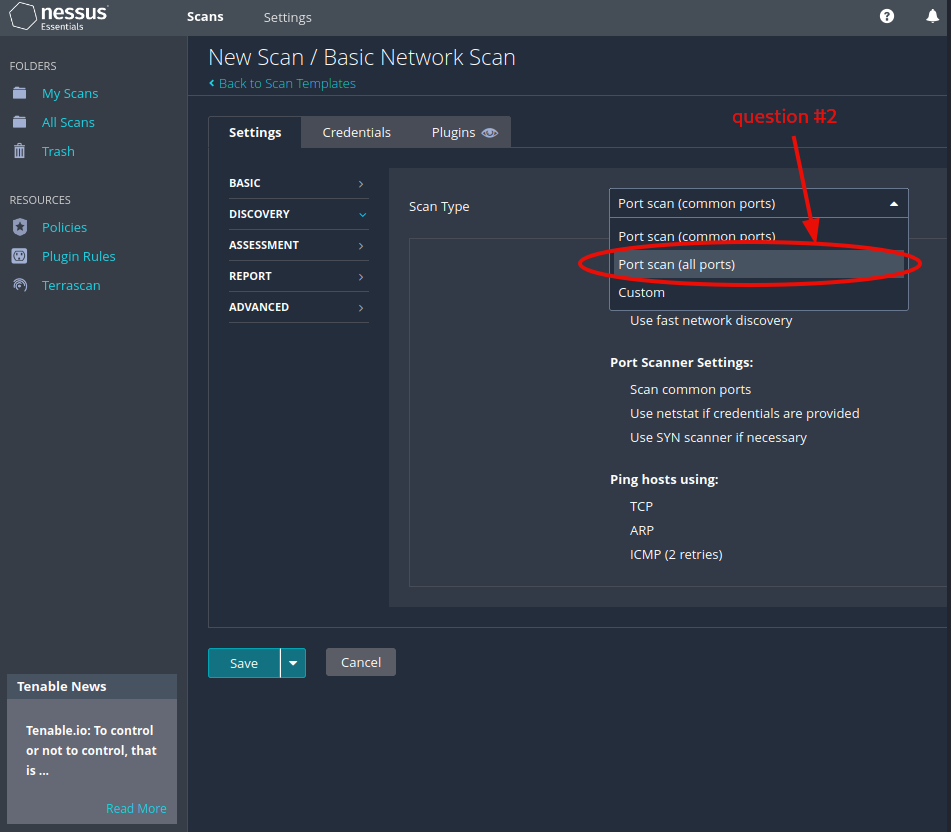
Task: Select Port scan (all ports) option
Action: [676, 264]
